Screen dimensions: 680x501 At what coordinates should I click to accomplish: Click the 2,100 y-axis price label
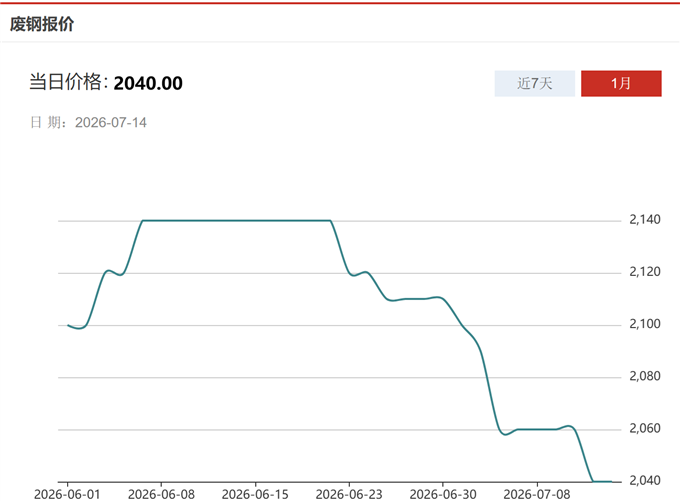(x=645, y=324)
